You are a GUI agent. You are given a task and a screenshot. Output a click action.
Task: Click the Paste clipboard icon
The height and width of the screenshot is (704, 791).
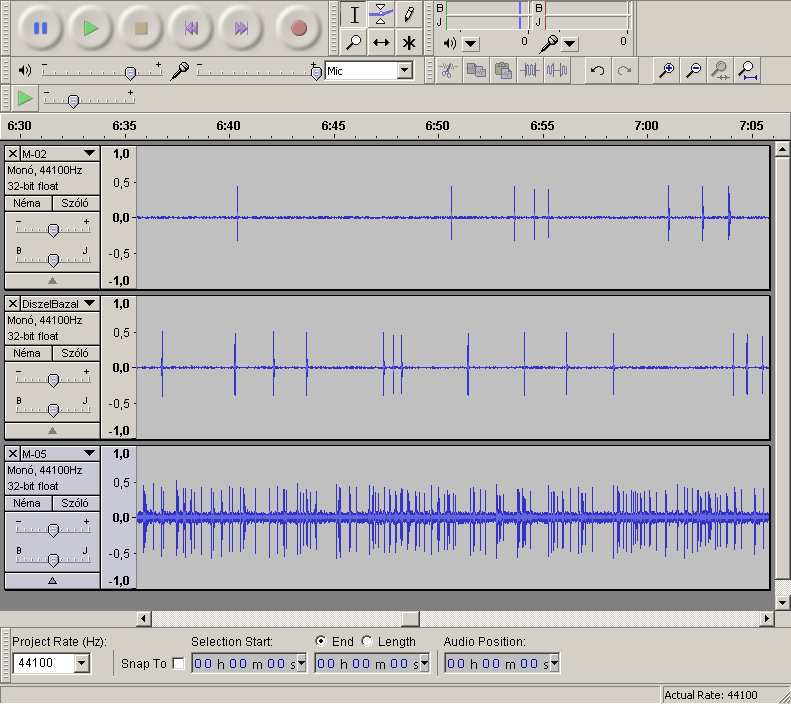[x=502, y=71]
